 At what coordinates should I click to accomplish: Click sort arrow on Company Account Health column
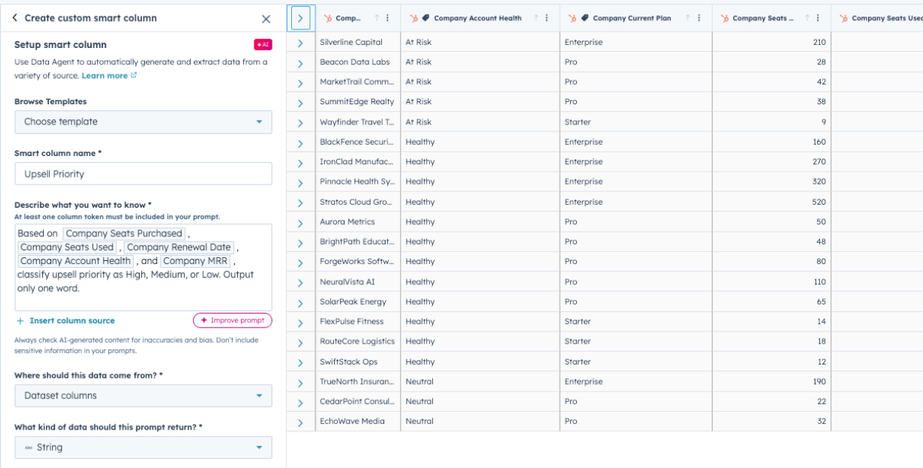tap(536, 18)
